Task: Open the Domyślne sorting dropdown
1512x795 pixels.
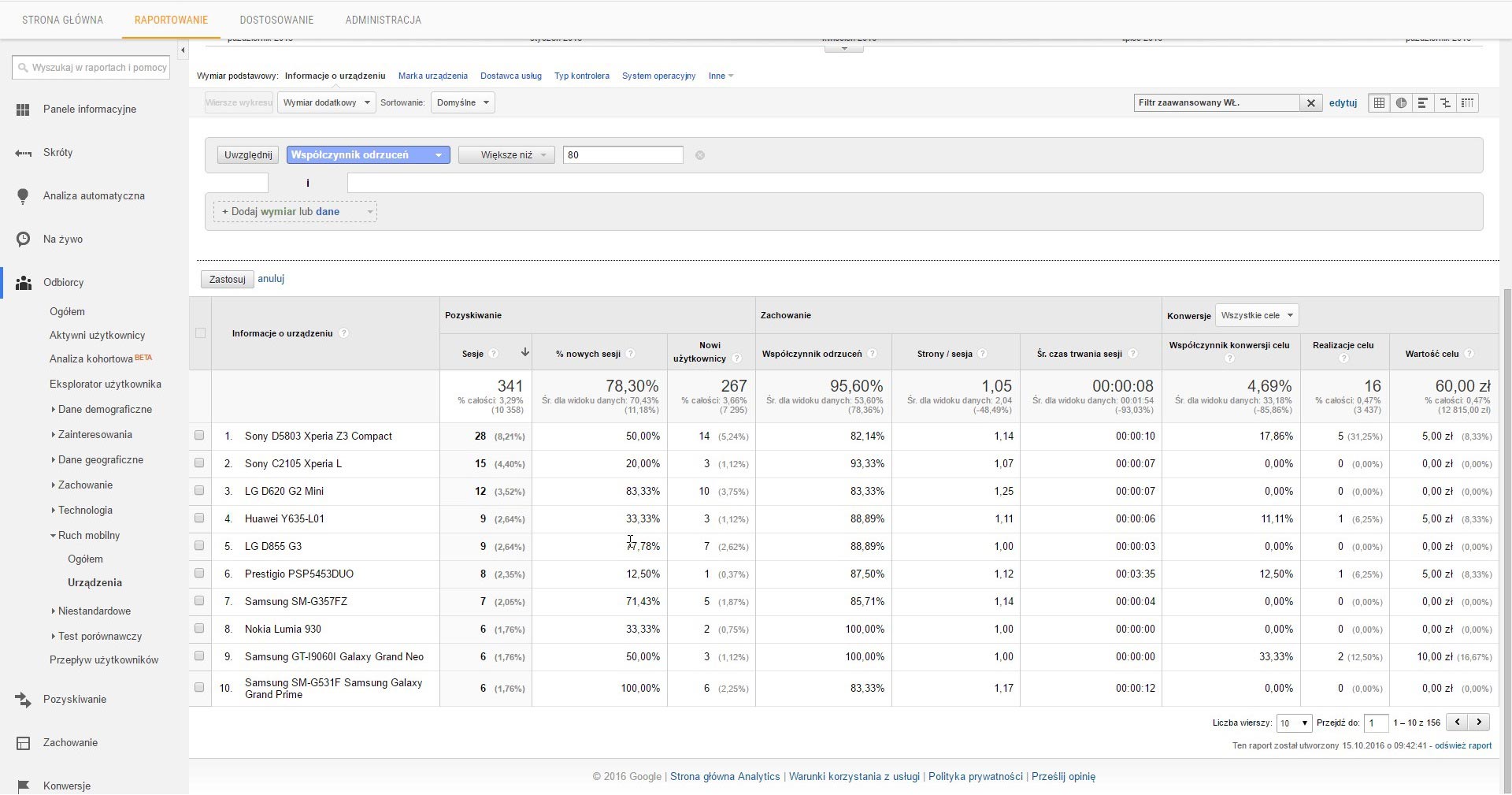Action: click(x=462, y=102)
